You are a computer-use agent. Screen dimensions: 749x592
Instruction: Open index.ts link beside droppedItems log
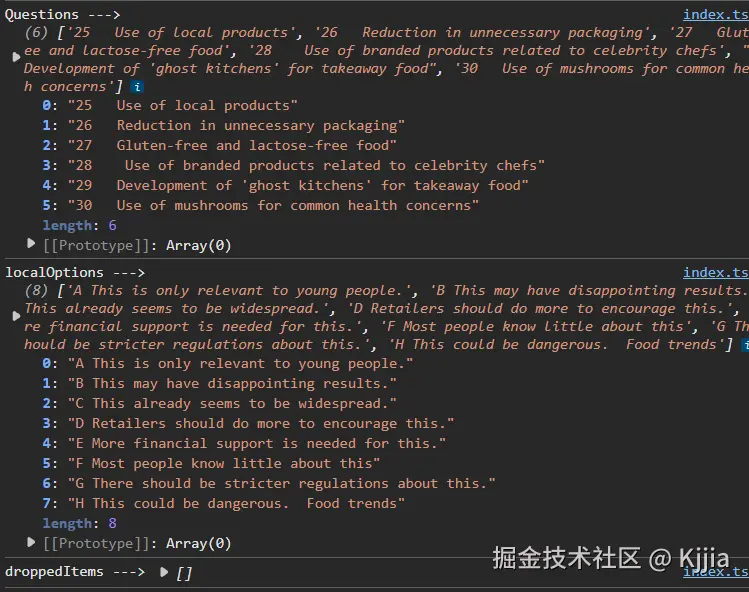[715, 571]
